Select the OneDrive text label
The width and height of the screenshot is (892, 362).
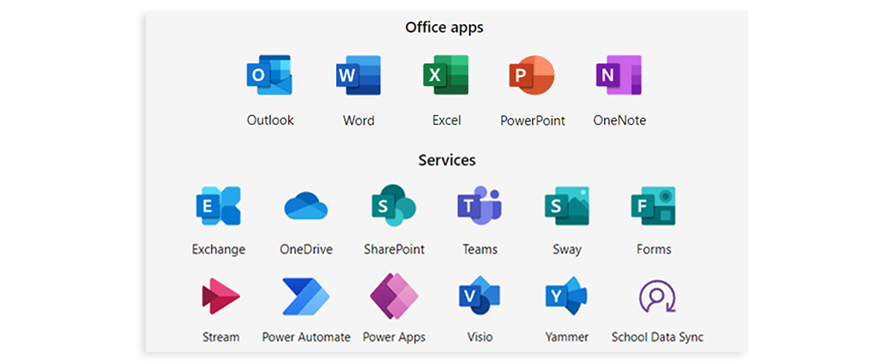click(x=306, y=249)
